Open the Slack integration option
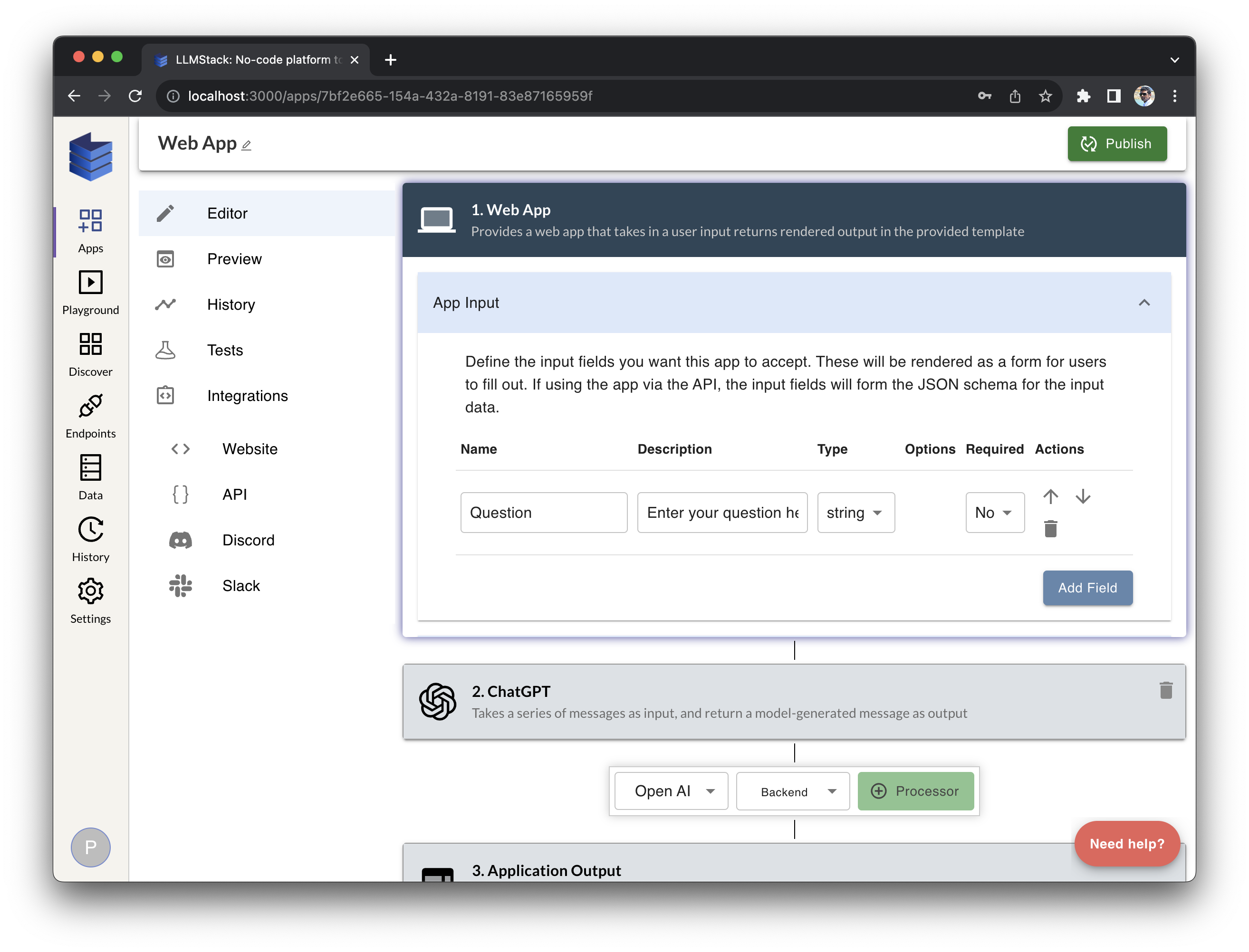Image resolution: width=1249 pixels, height=952 pixels. (241, 585)
